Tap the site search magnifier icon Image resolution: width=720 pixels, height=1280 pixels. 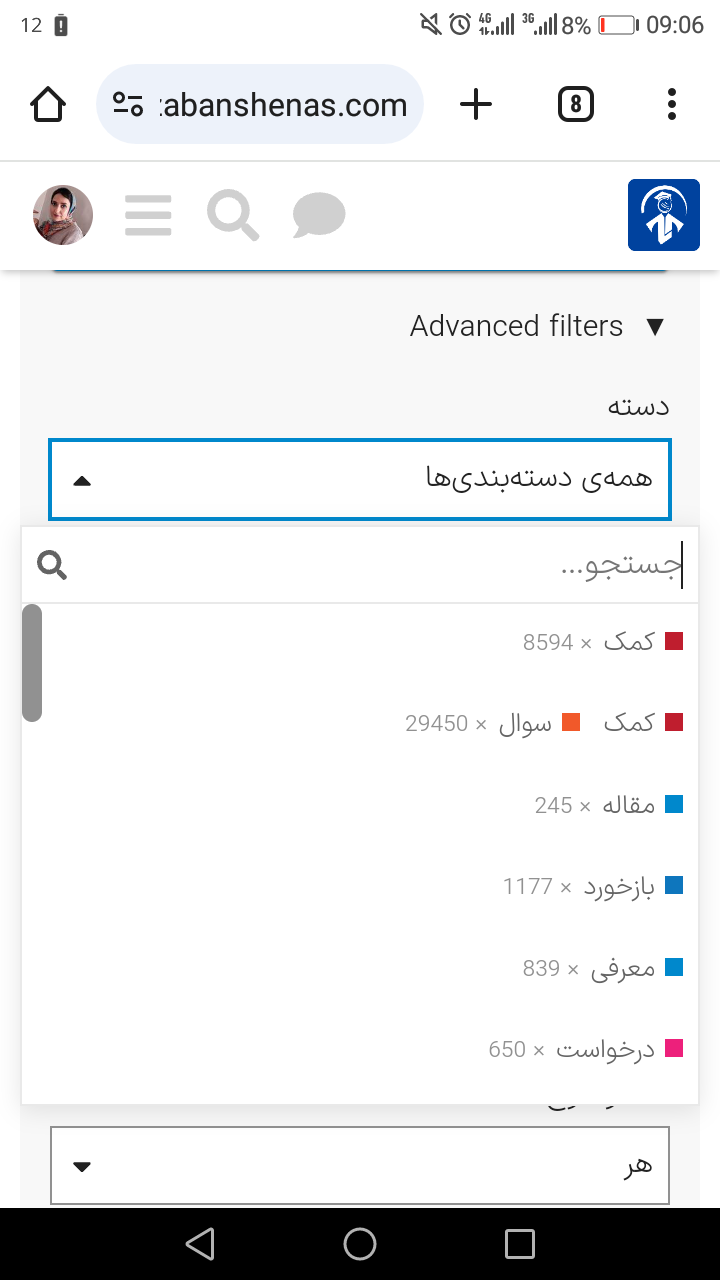(x=233, y=216)
